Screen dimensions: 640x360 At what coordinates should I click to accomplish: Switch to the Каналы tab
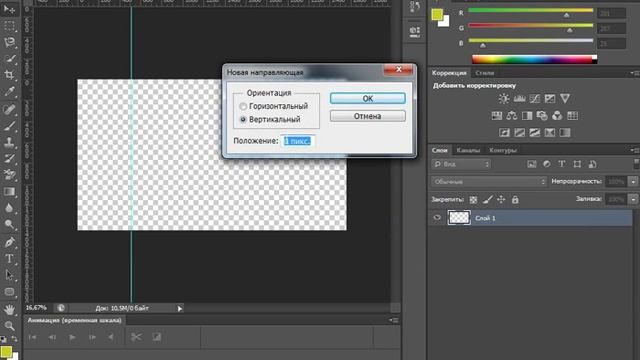click(x=468, y=150)
